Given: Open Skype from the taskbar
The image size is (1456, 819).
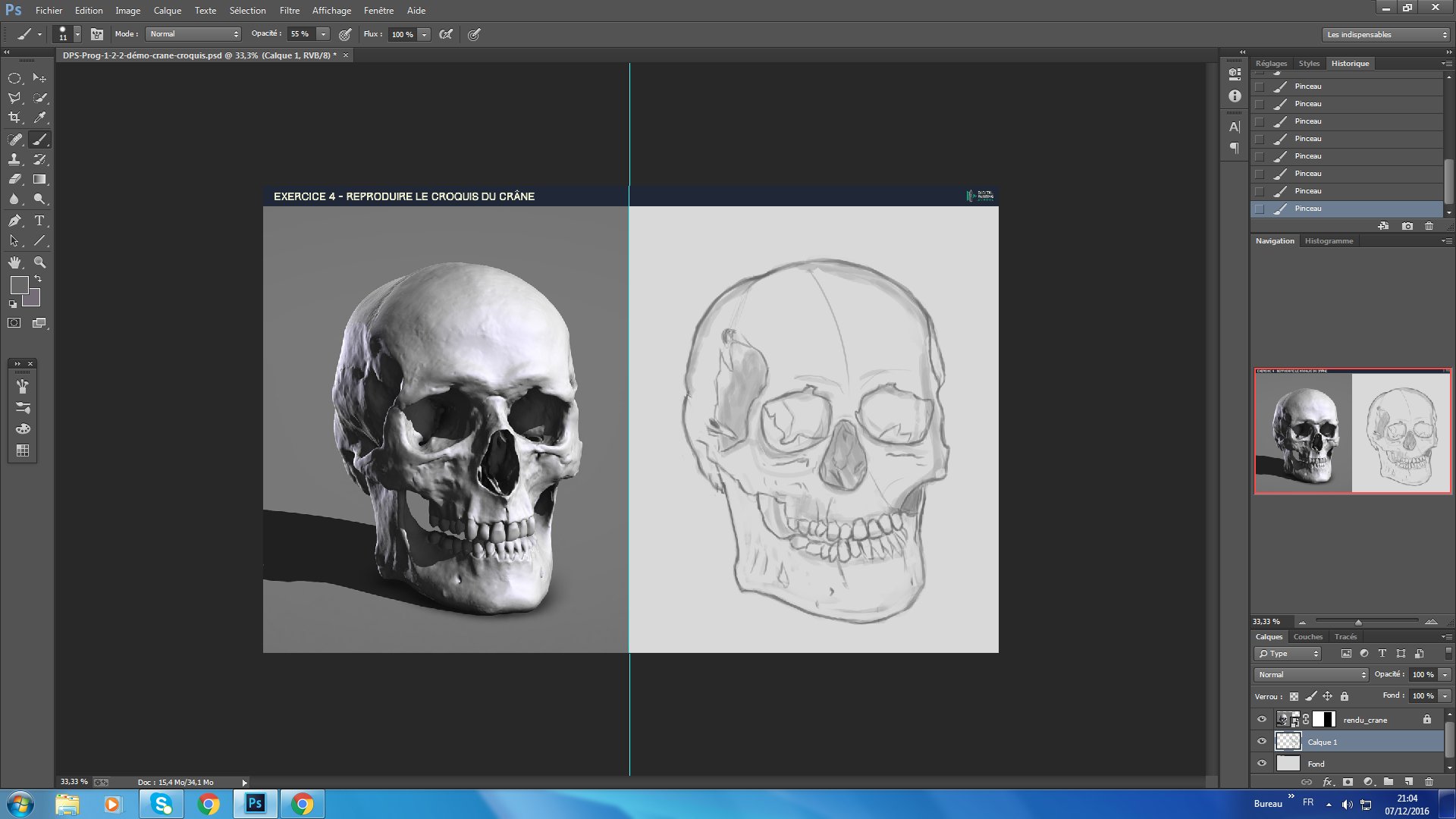Looking at the screenshot, I should click(x=162, y=804).
